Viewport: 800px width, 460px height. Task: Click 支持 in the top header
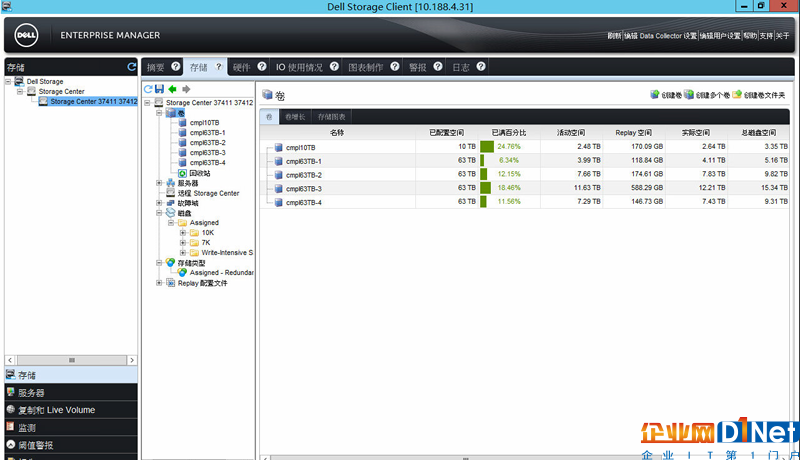pyautogui.click(x=766, y=36)
